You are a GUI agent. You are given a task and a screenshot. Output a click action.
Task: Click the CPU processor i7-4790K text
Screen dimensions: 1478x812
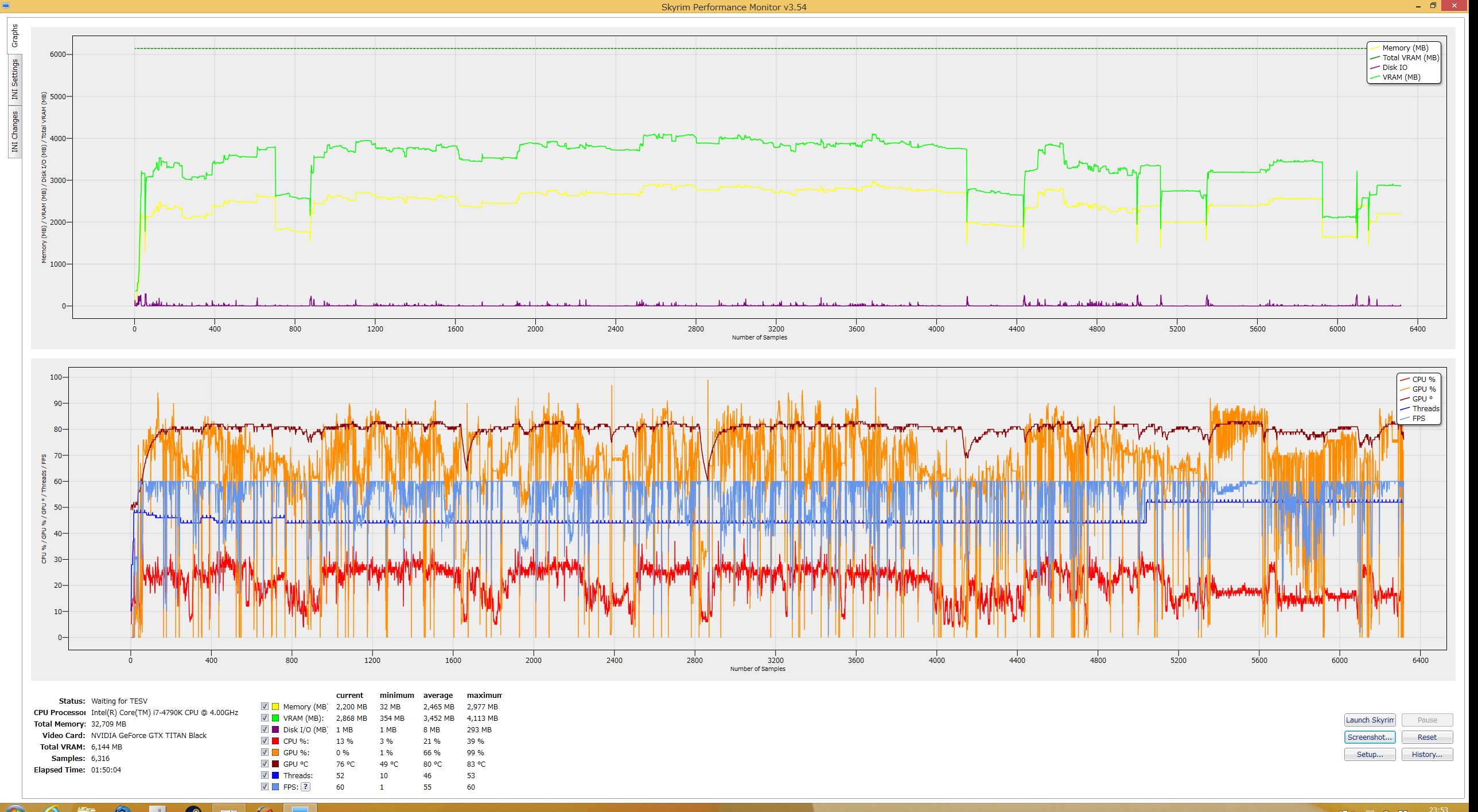[165, 712]
